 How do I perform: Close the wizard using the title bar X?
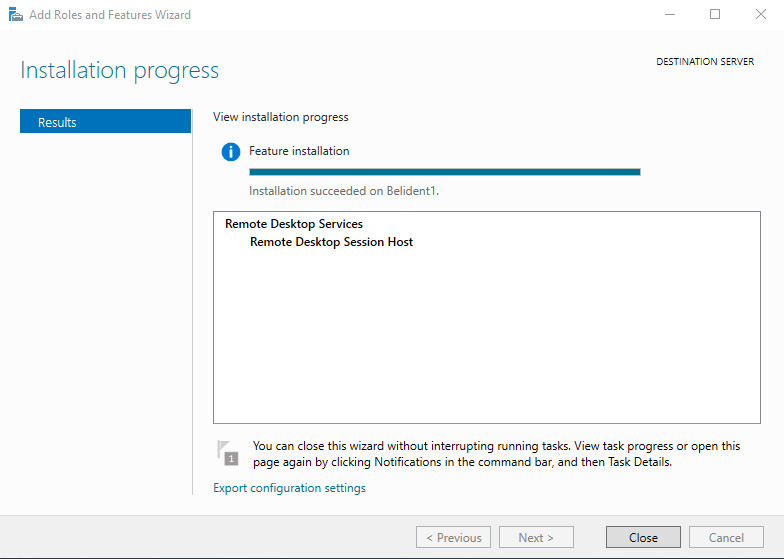(760, 15)
